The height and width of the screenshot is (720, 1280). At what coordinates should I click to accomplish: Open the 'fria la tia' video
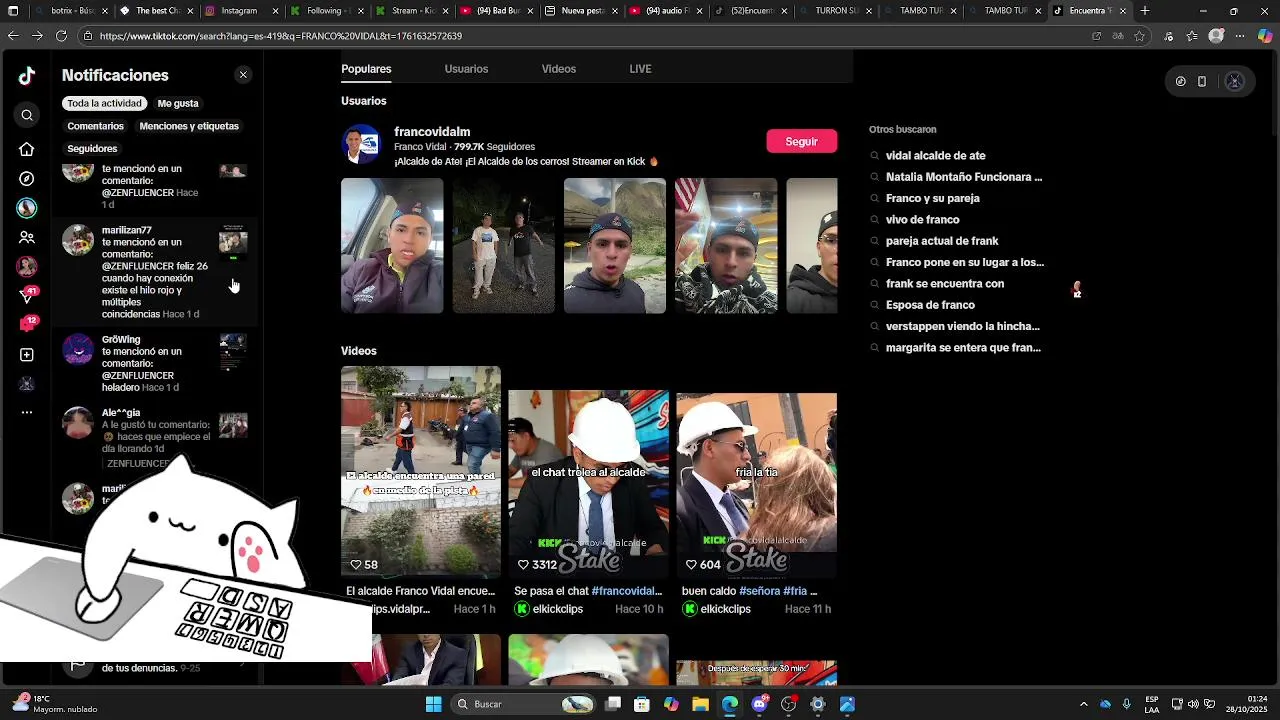coord(756,485)
